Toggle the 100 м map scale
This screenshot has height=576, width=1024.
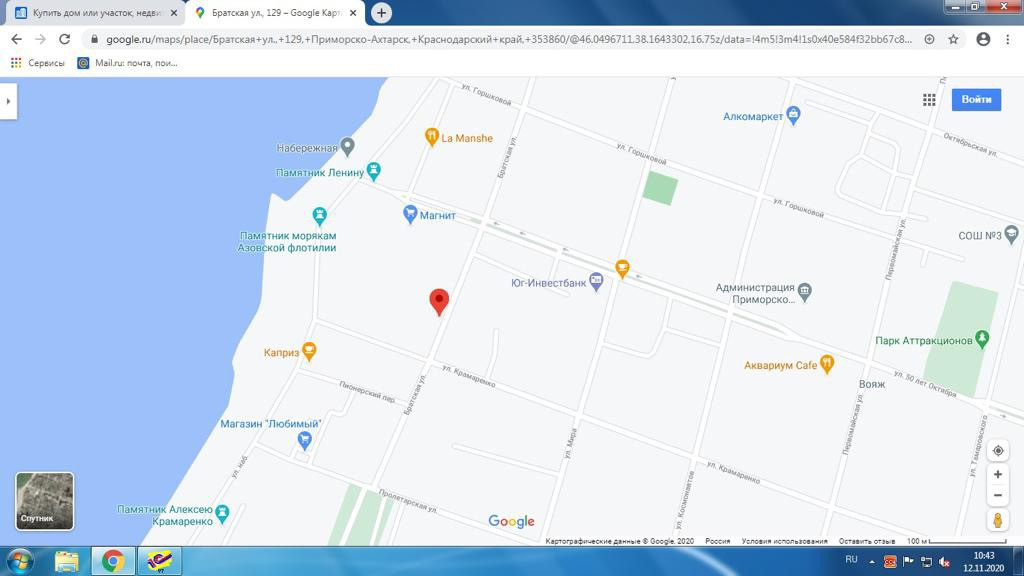[956, 541]
